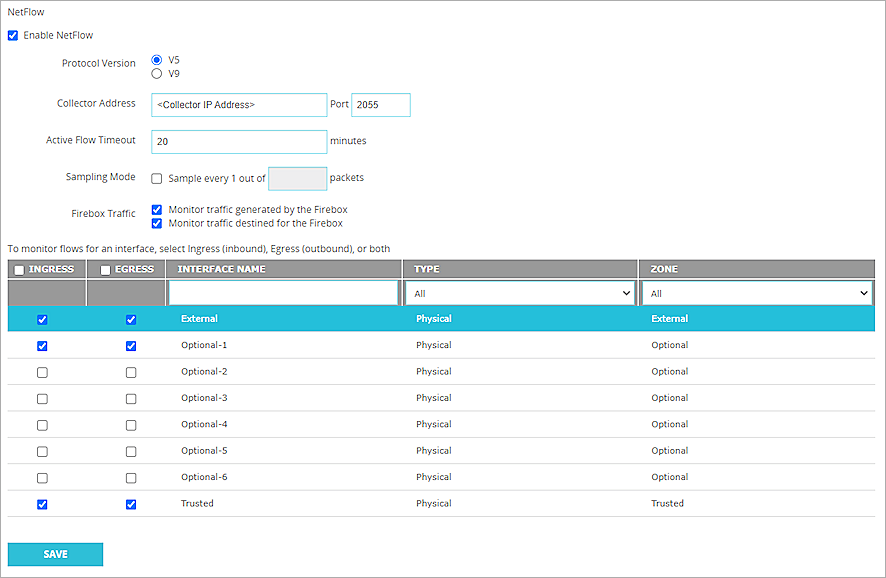Image resolution: width=886 pixels, height=578 pixels.
Task: Check the INGRESS select-all header checkbox
Action: pyautogui.click(x=20, y=270)
